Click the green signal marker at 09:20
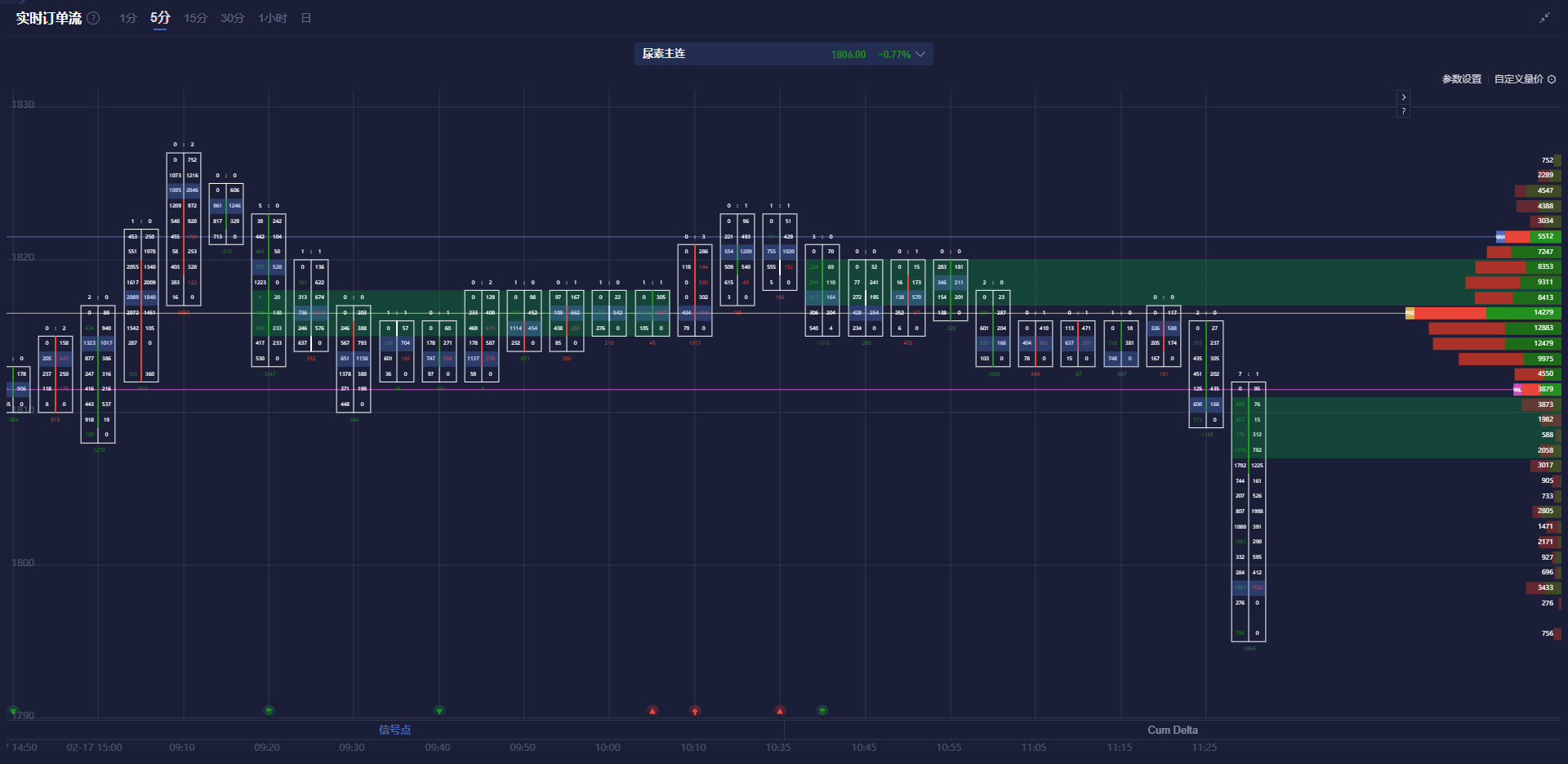 (269, 711)
